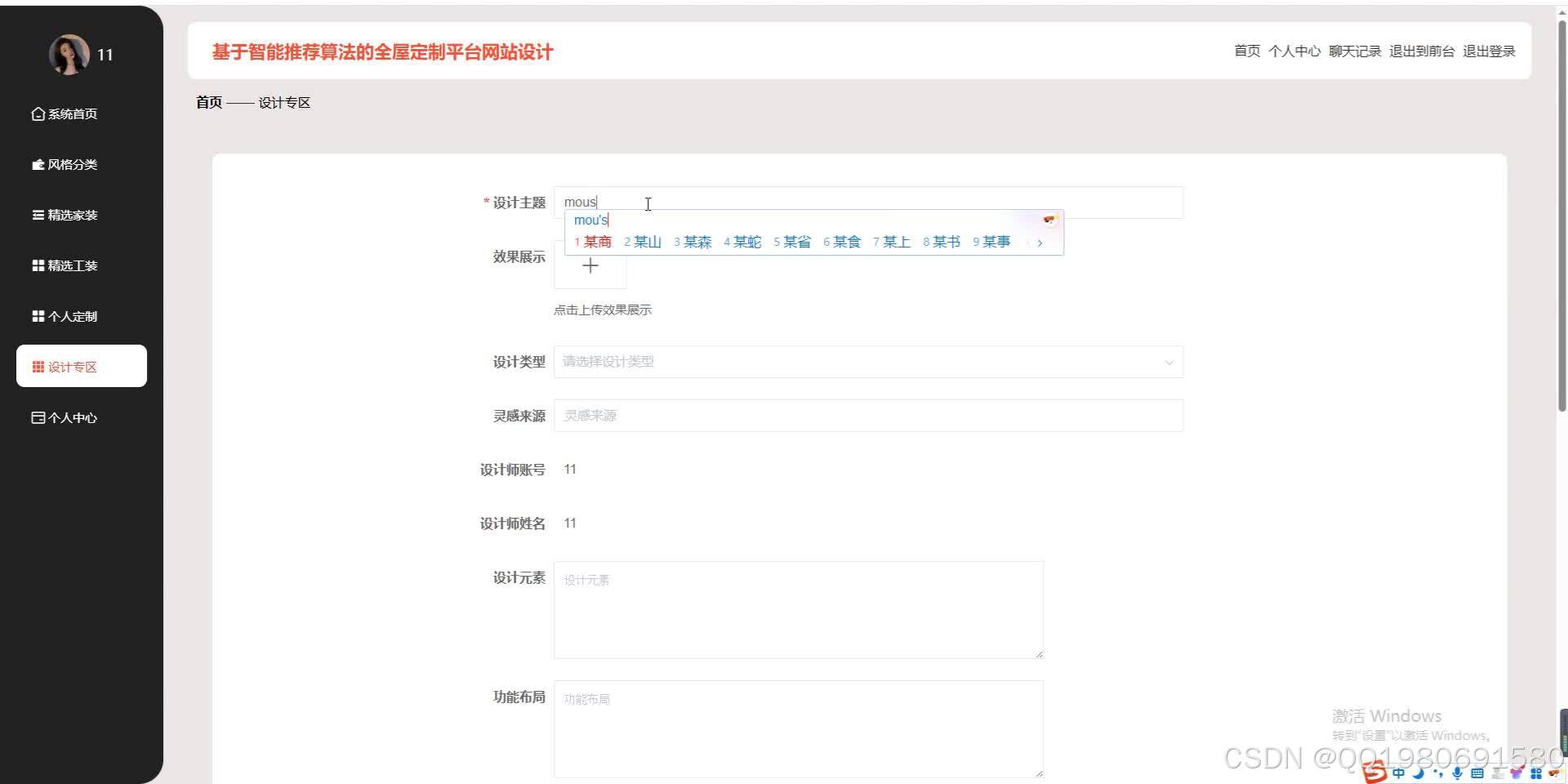Viewport: 1568px width, 784px height.
Task: Toggle the punctuation mode icon in IME toolbar
Action: pos(1438,773)
